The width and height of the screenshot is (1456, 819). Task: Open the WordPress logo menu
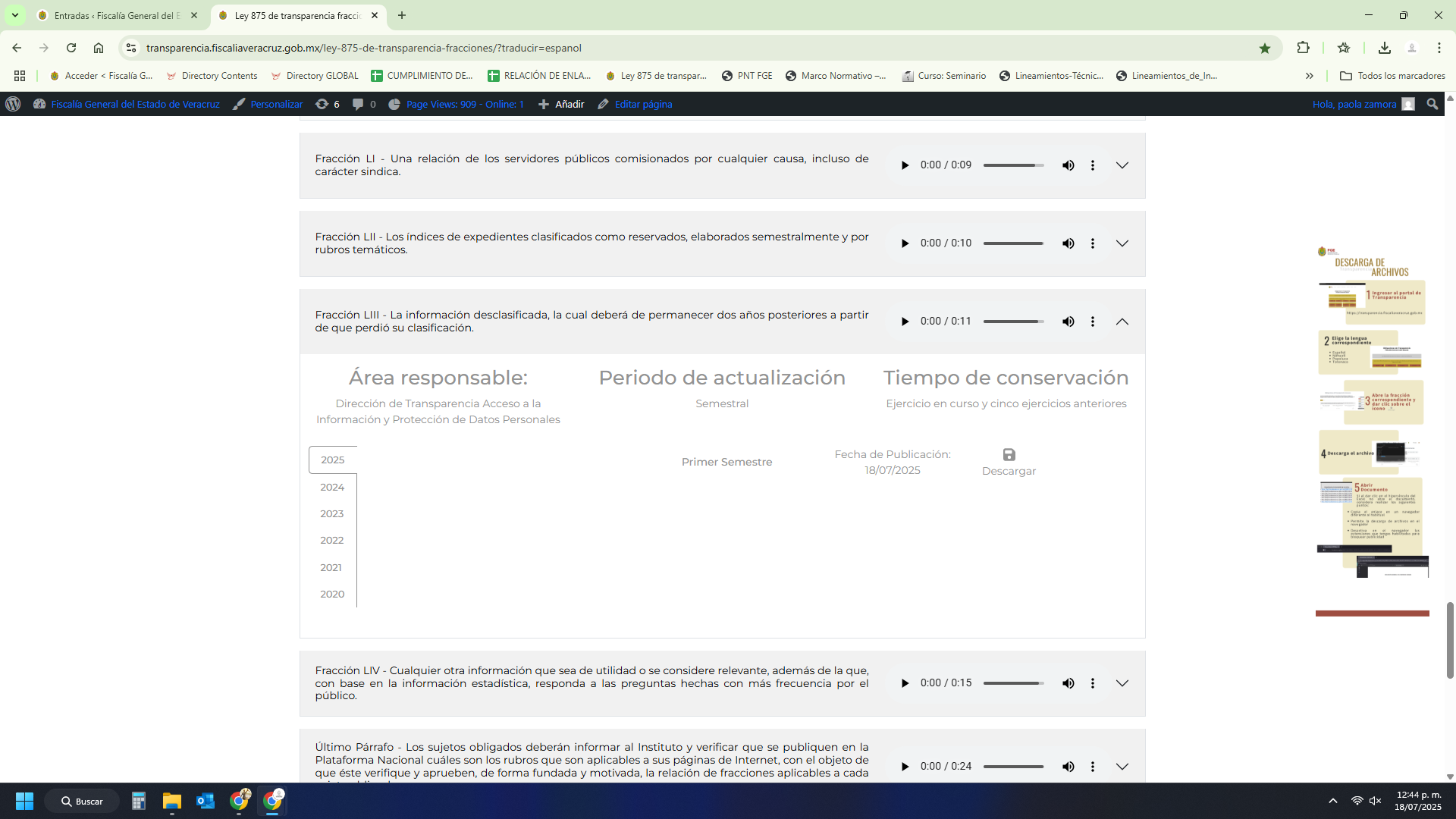click(x=13, y=105)
